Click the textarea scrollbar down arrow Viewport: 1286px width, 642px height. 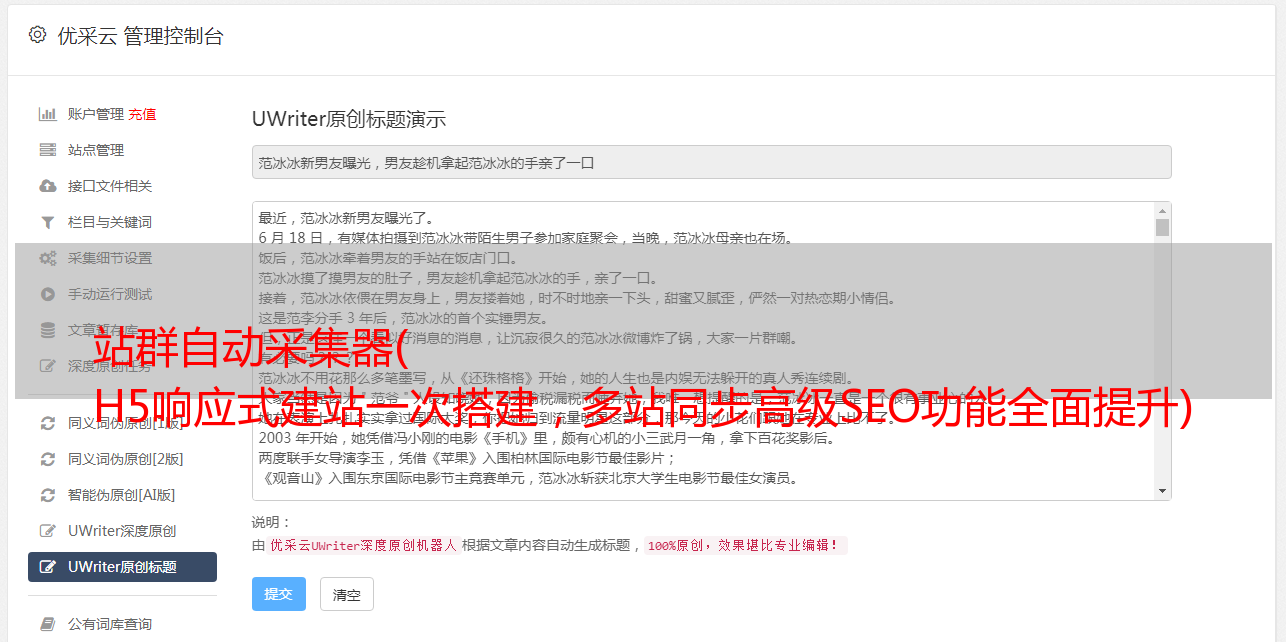pyautogui.click(x=1162, y=491)
